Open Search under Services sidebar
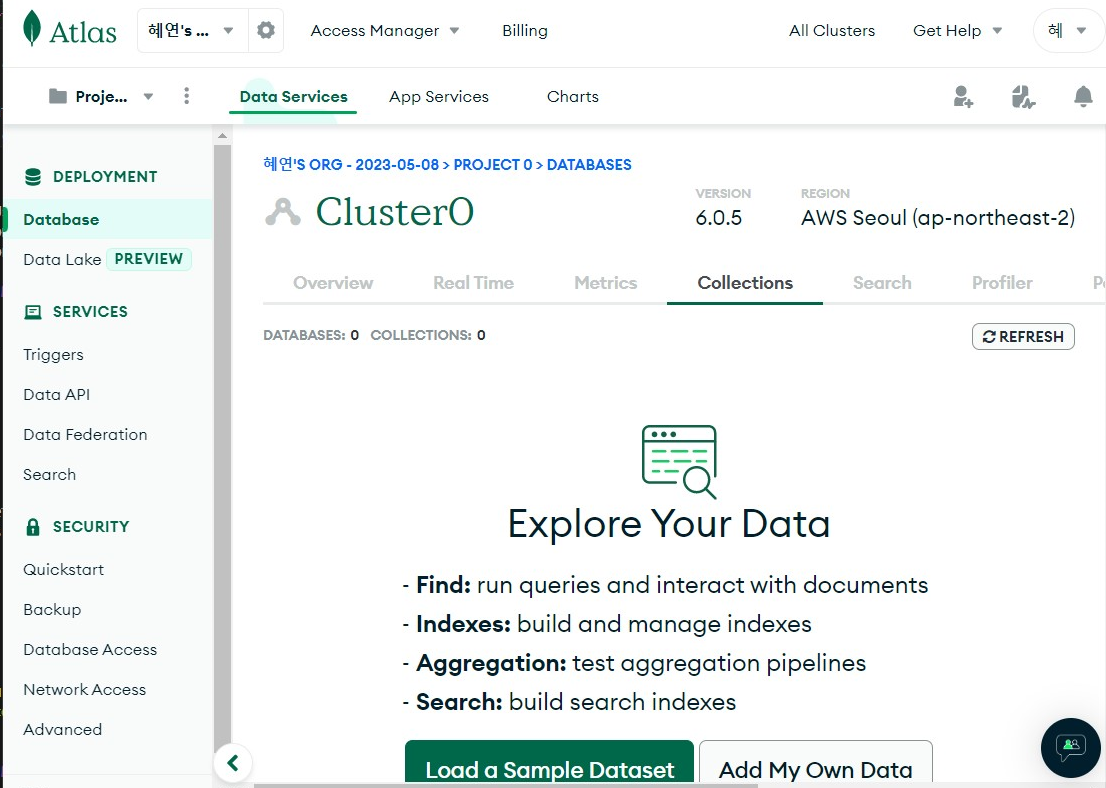Screen dimensions: 1106x788 pyautogui.click(x=49, y=475)
